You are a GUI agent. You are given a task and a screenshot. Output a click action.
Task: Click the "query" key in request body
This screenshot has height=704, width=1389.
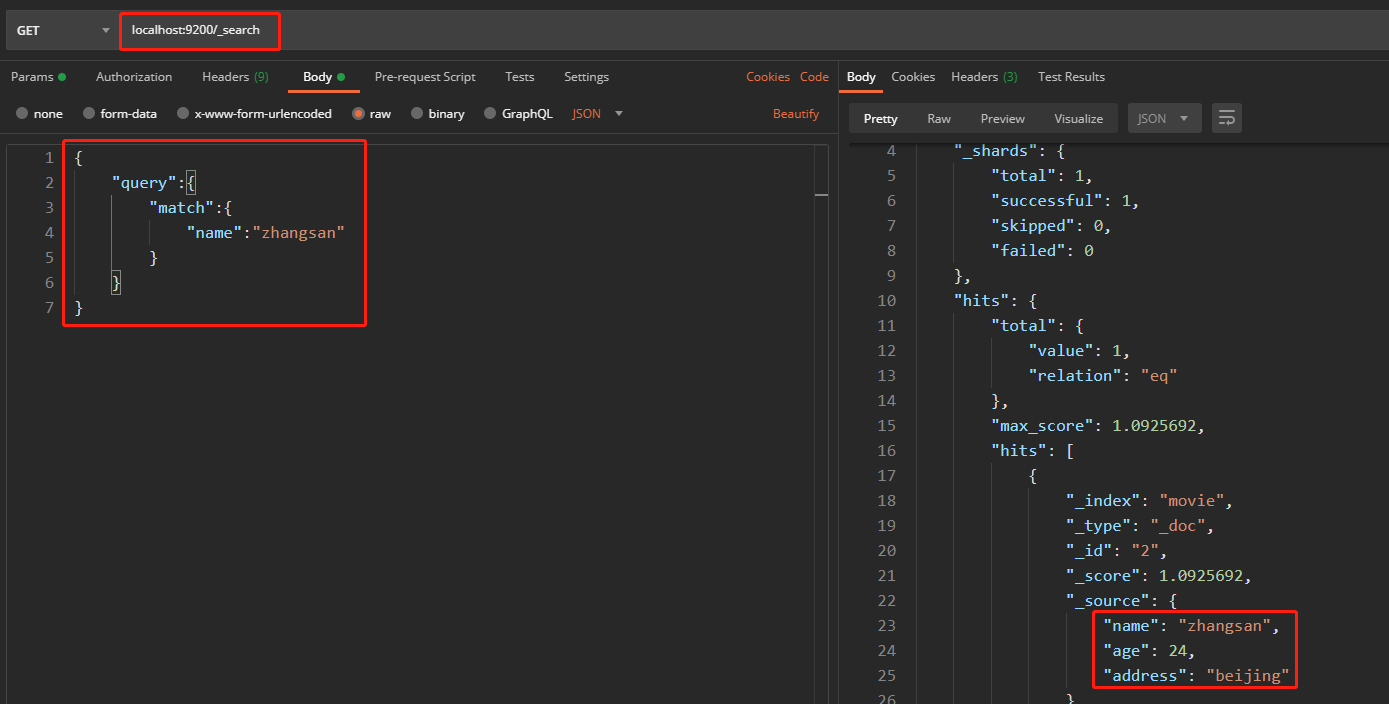point(144,183)
